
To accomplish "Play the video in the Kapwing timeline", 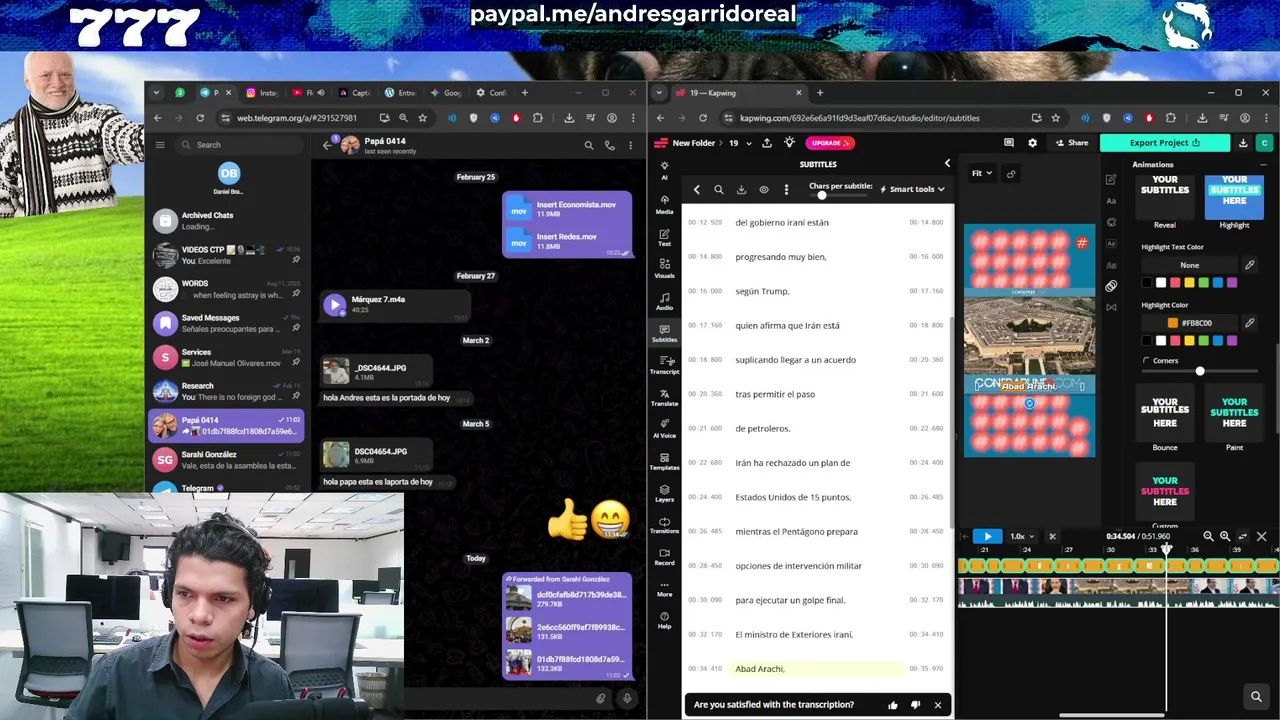I will pos(987,537).
